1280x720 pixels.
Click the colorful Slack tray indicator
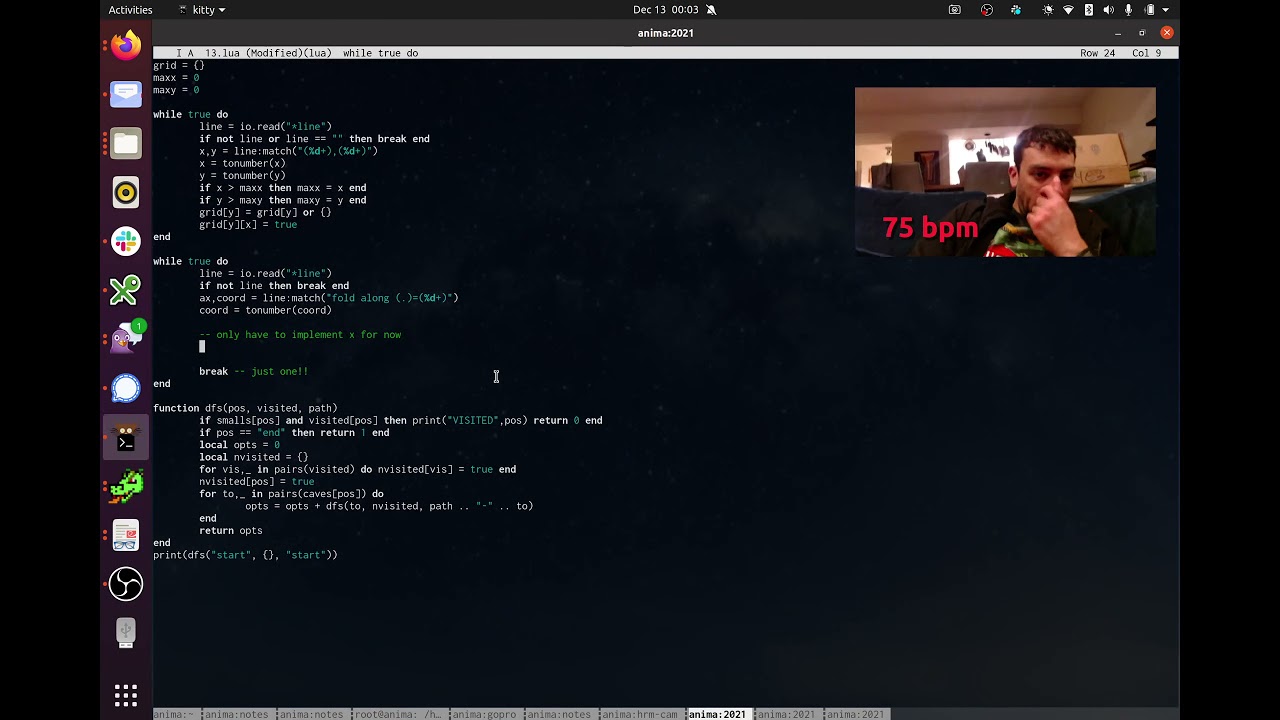[1017, 10]
